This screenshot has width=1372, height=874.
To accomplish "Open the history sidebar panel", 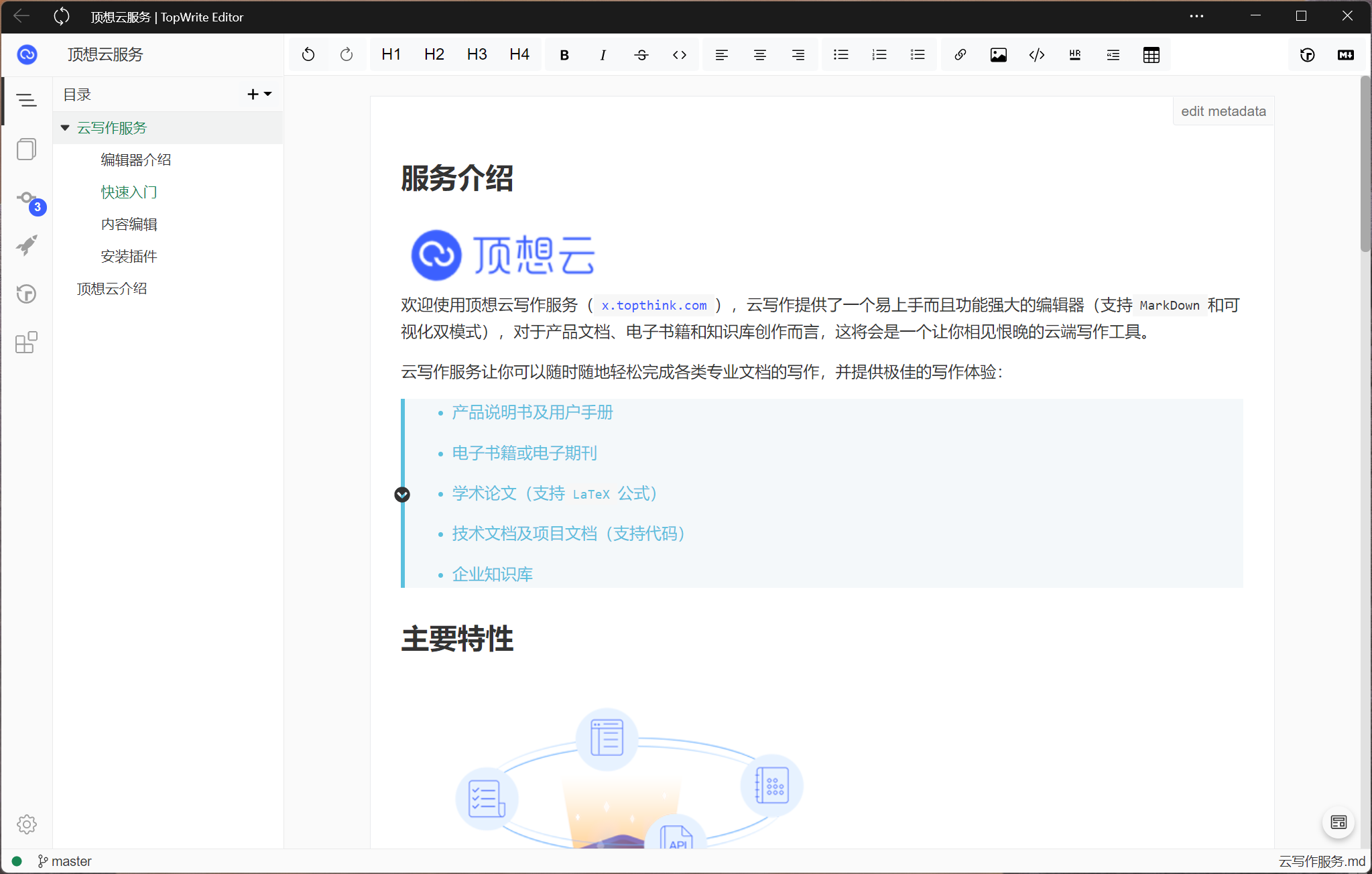I will tap(27, 294).
